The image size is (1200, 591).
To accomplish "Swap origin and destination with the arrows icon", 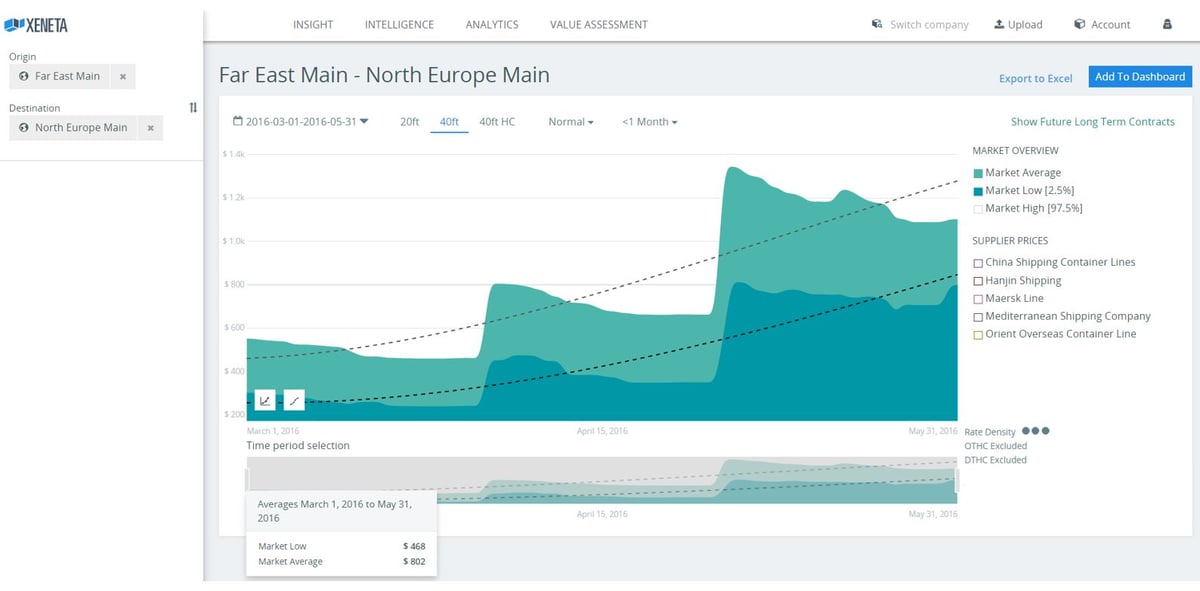I will tap(193, 108).
